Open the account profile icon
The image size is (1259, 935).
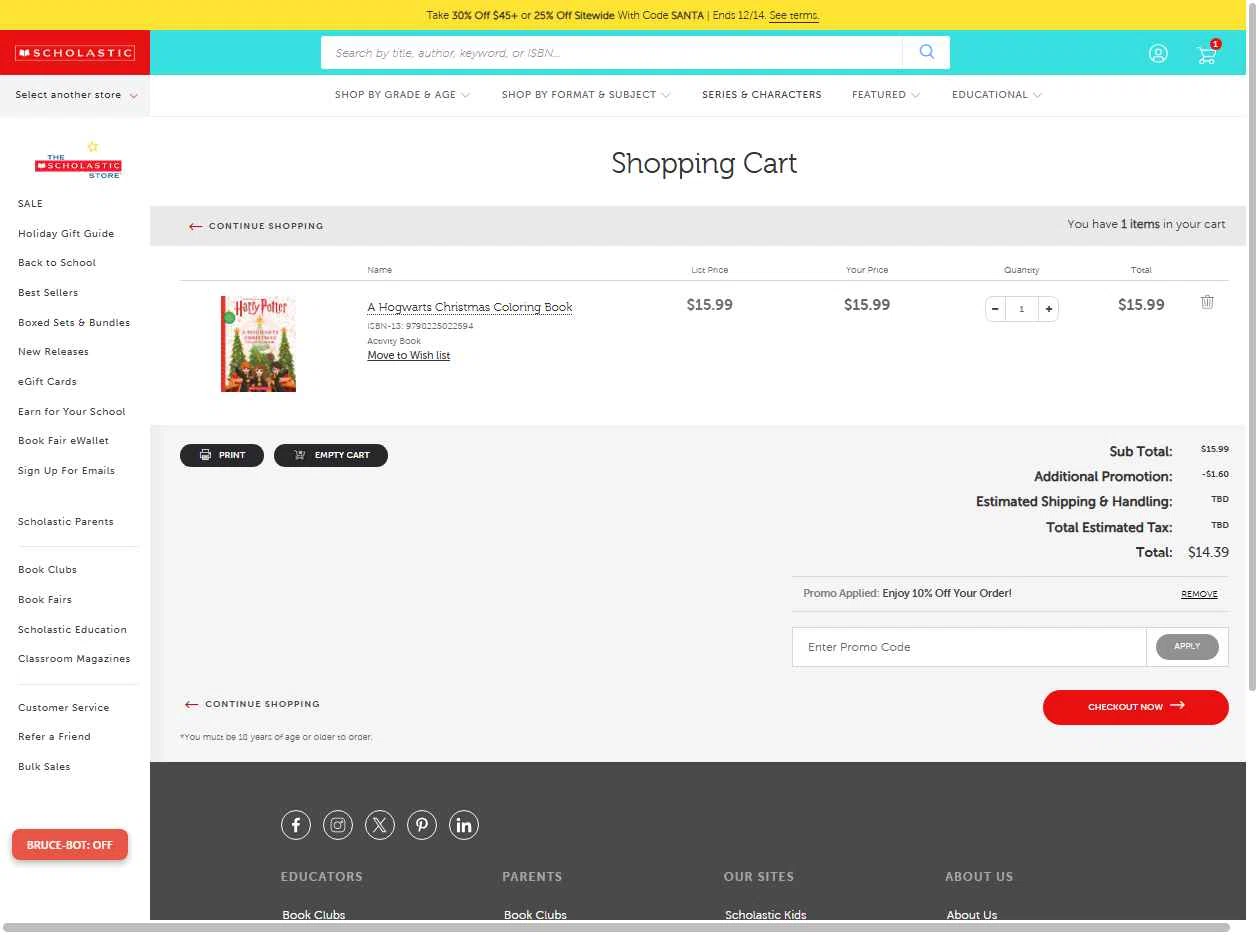point(1158,53)
